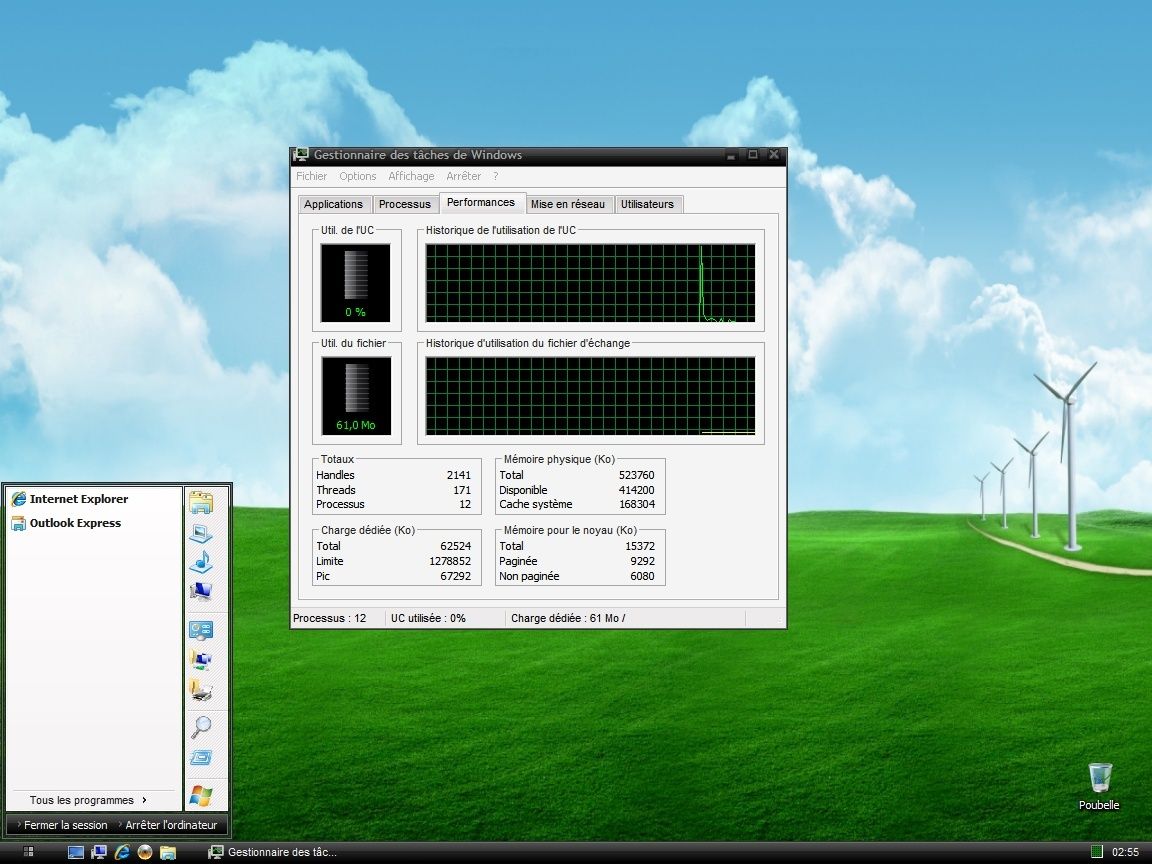Screen dimensions: 1152x864
Task: Switch to the Mise en réseau tab
Action: [568, 204]
